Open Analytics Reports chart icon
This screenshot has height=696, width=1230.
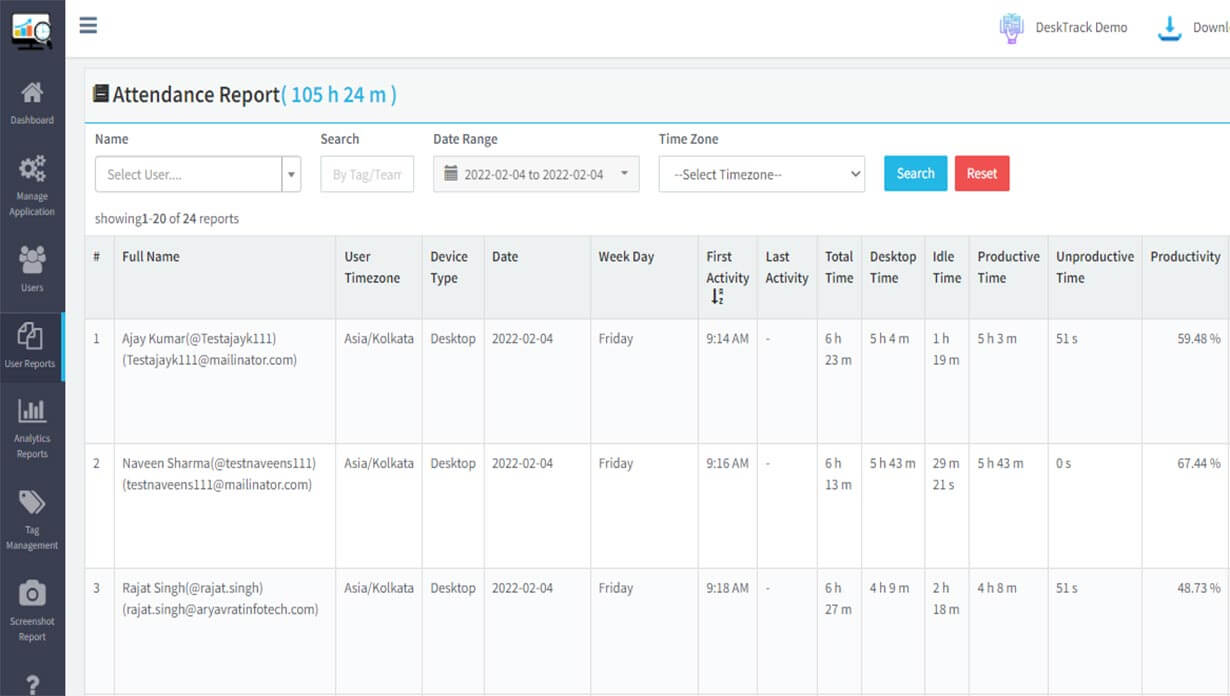point(32,410)
